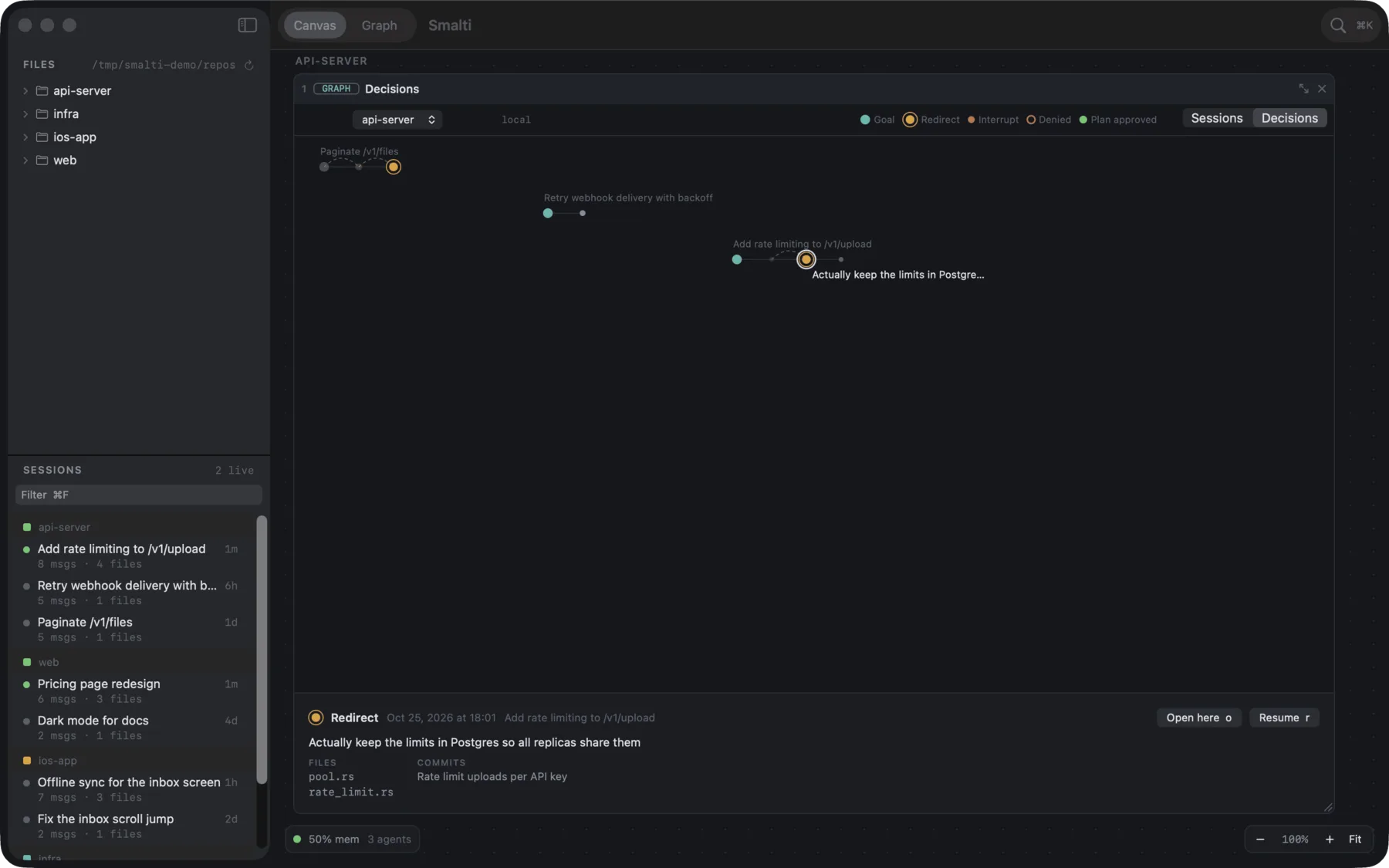The image size is (1389, 868).
Task: Switch to the Graph view
Action: (380, 25)
